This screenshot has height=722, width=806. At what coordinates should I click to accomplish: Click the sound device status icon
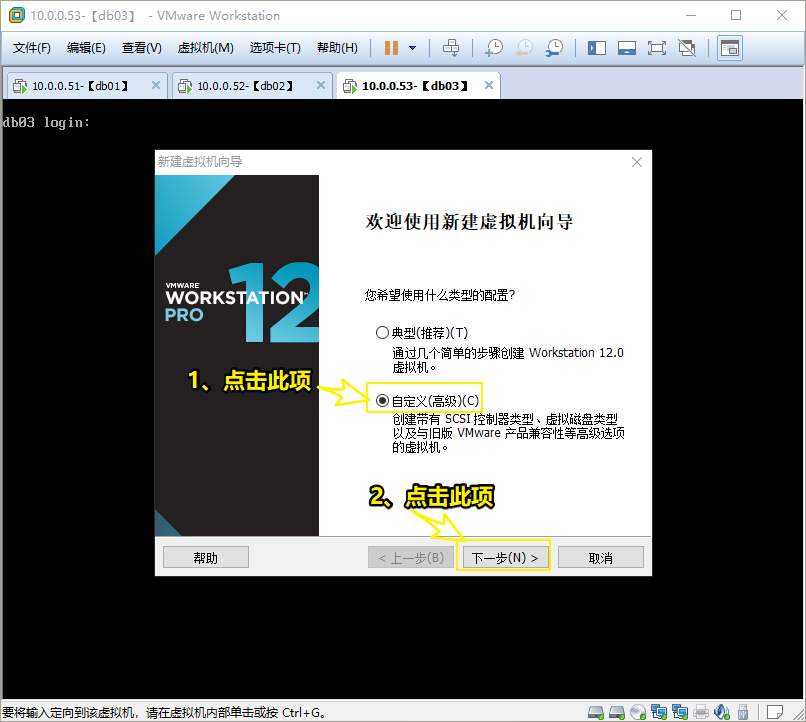722,712
